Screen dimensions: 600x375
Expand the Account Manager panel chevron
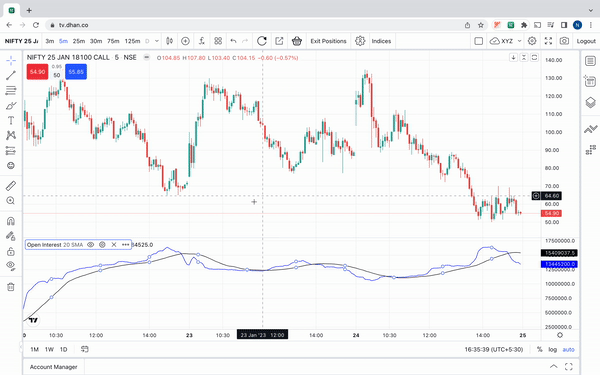(x=553, y=367)
